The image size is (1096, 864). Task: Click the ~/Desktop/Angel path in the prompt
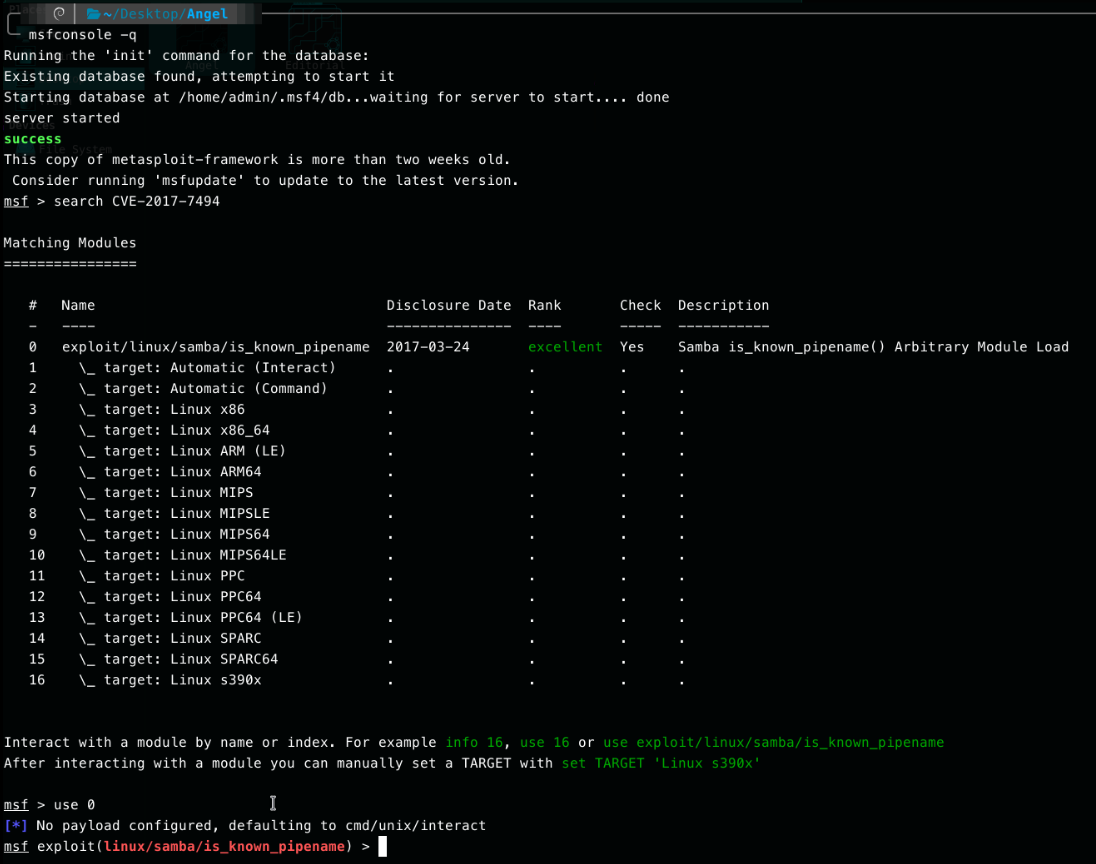point(165,13)
